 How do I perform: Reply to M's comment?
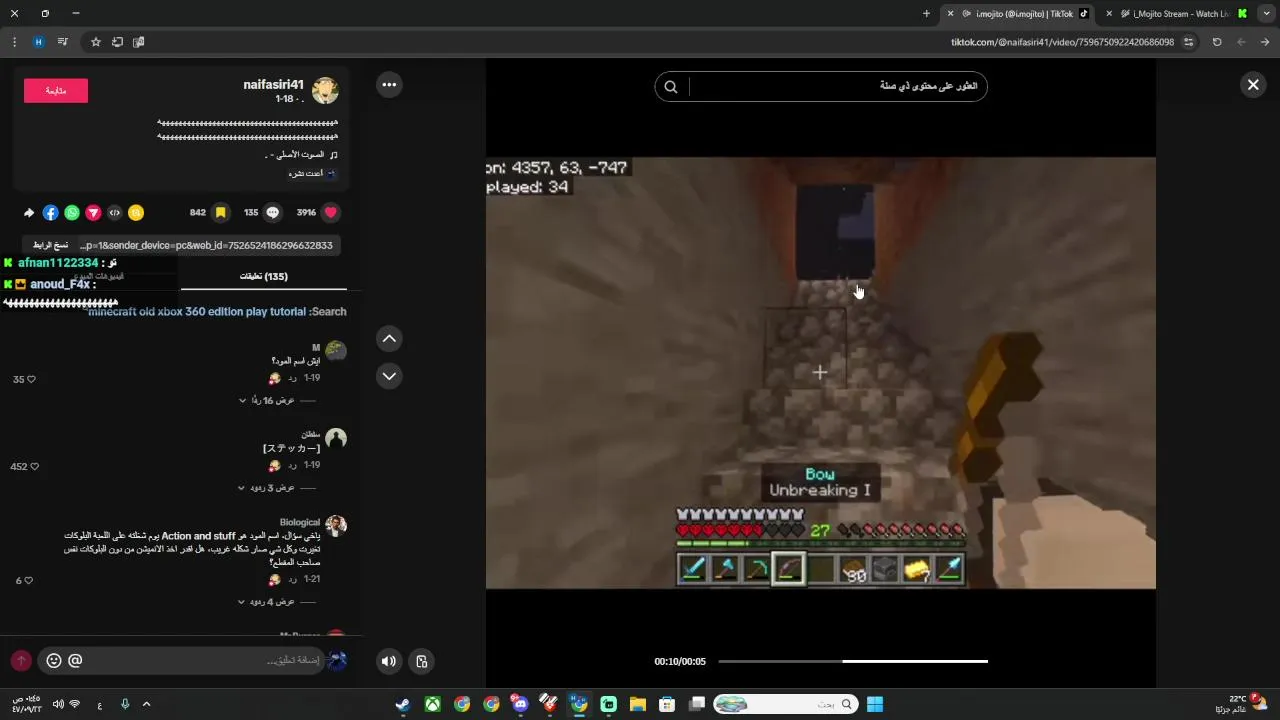pos(292,379)
